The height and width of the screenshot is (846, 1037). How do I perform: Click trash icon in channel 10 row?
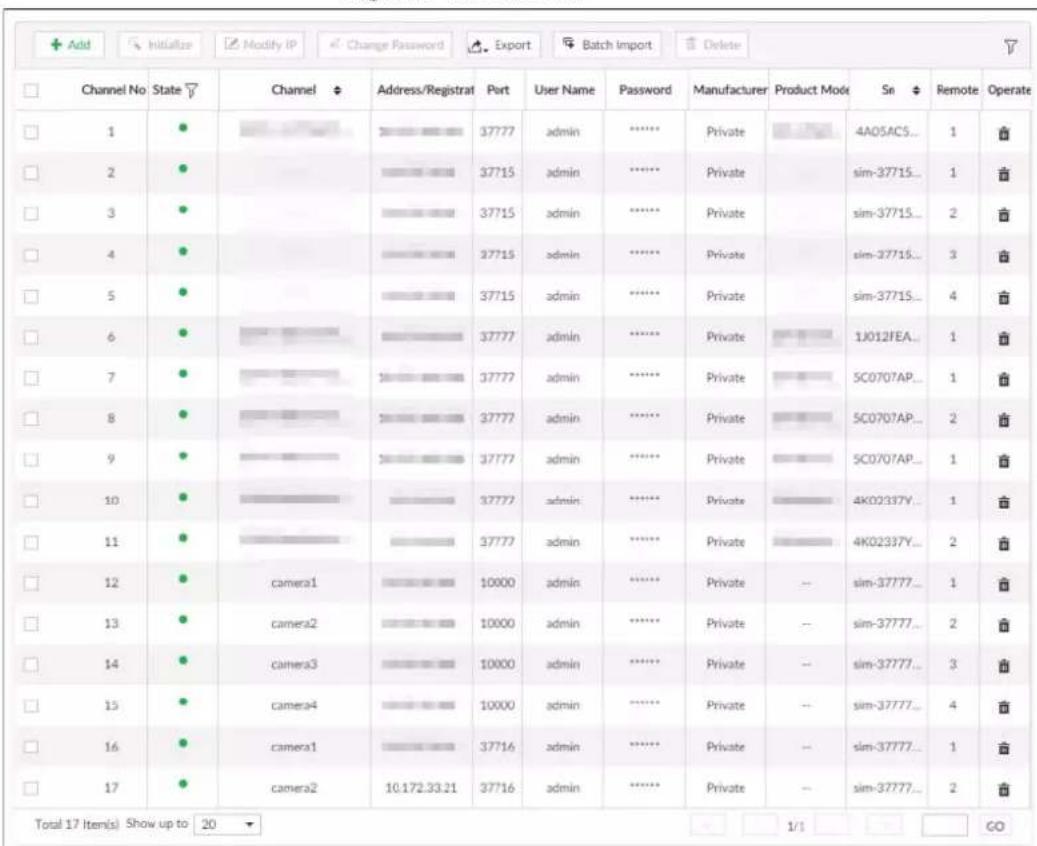coord(1003,502)
